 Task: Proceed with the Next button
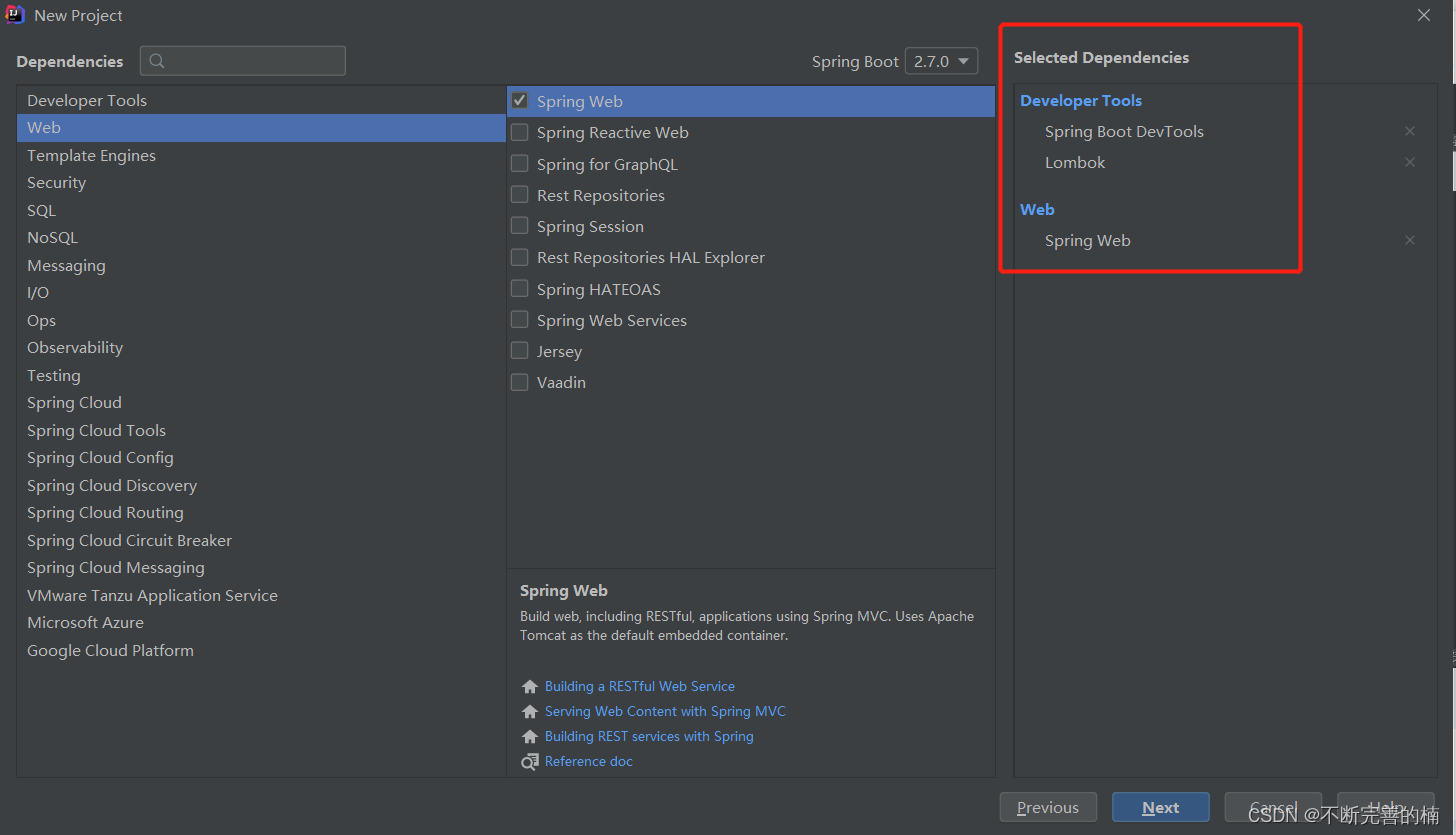coord(1161,808)
